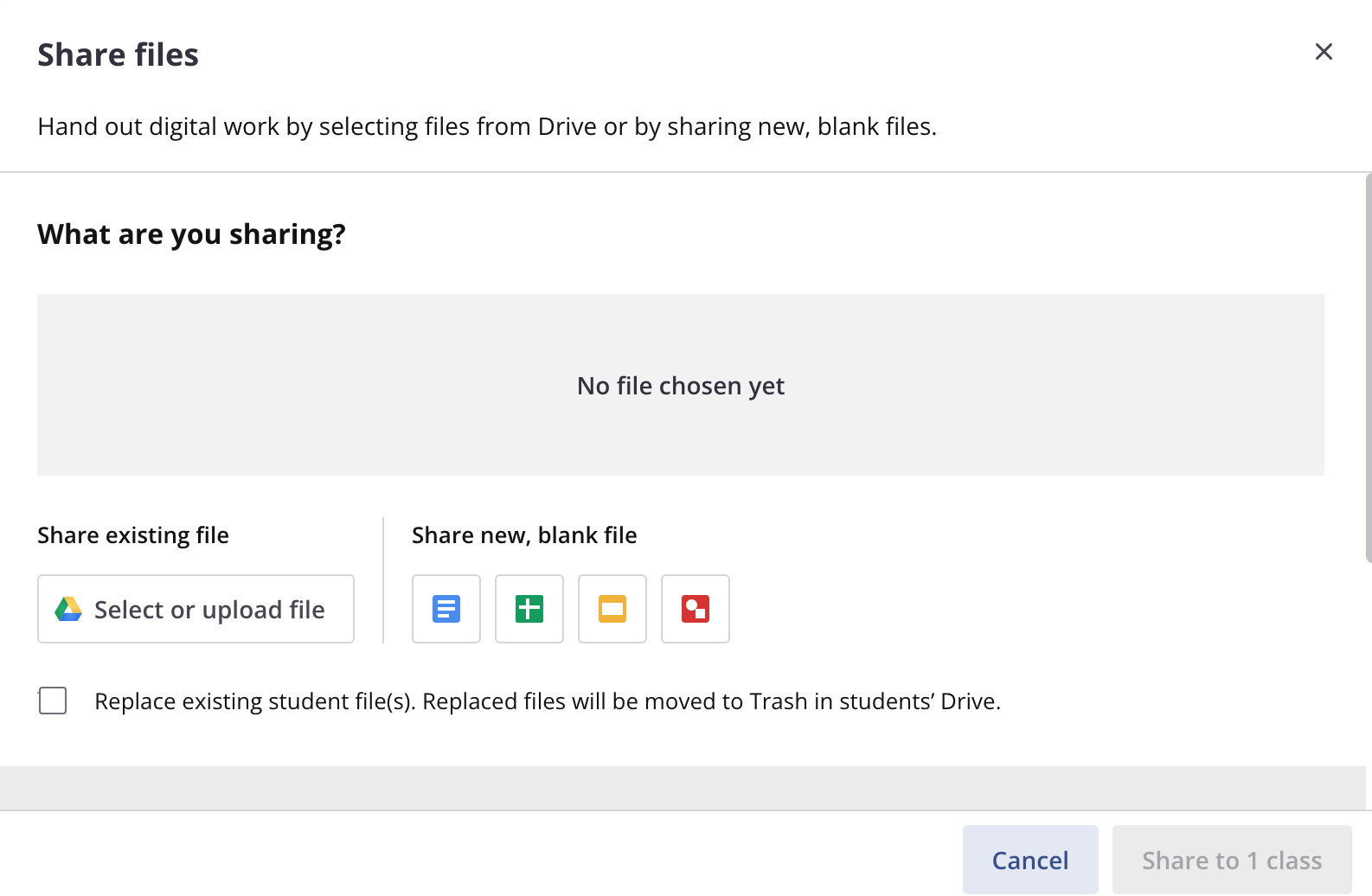Click the What are you sharing heading

[191, 234]
